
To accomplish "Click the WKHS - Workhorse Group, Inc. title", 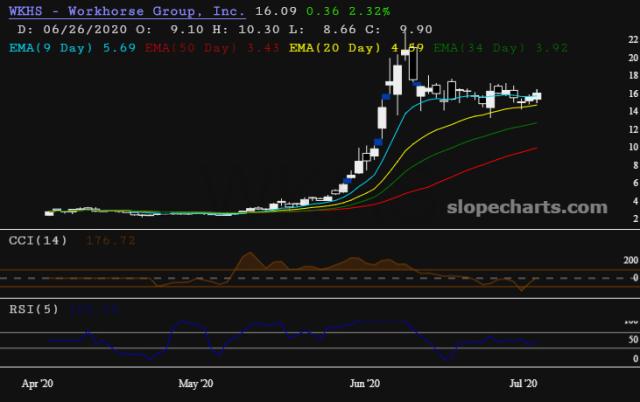I will [x=126, y=9].
